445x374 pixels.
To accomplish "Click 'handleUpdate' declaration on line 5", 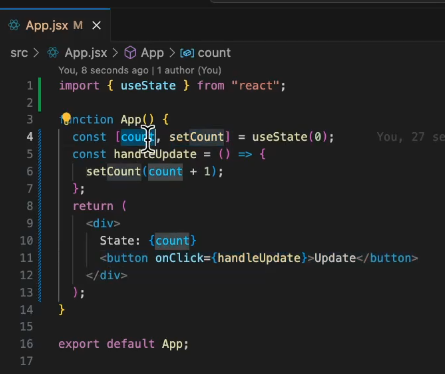I will (x=155, y=154).
